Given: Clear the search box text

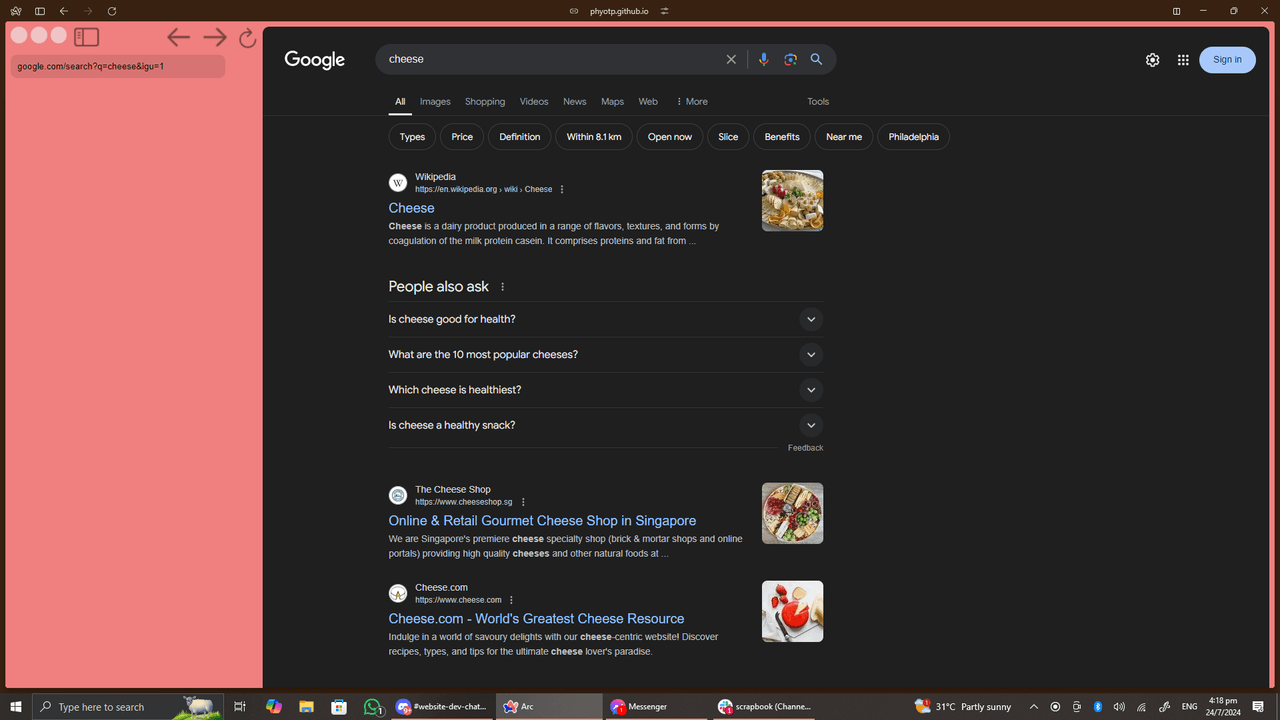Looking at the screenshot, I should [731, 60].
